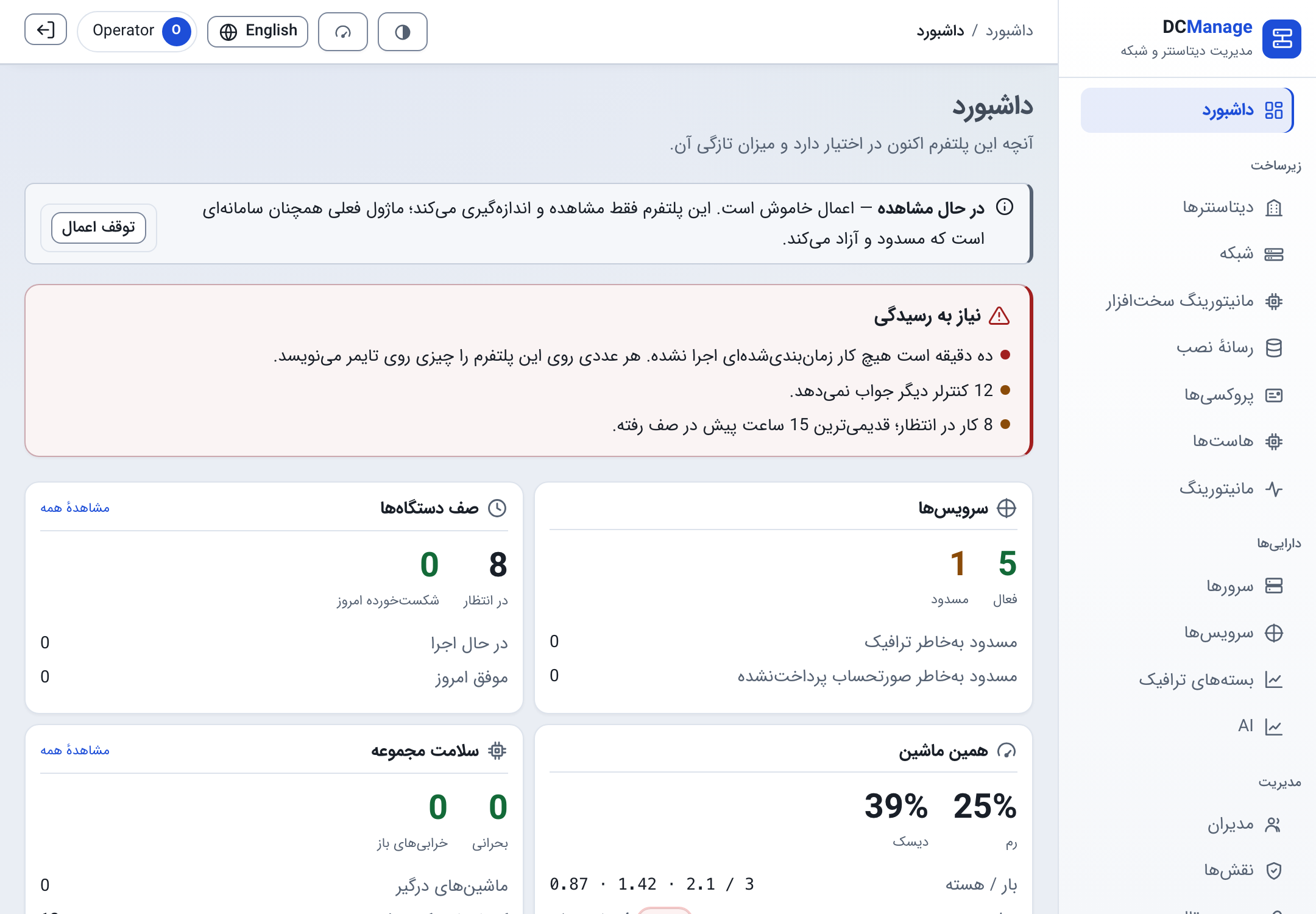The image size is (1316, 914).
Task: Click the DCManage logo icon
Action: 1281,39
